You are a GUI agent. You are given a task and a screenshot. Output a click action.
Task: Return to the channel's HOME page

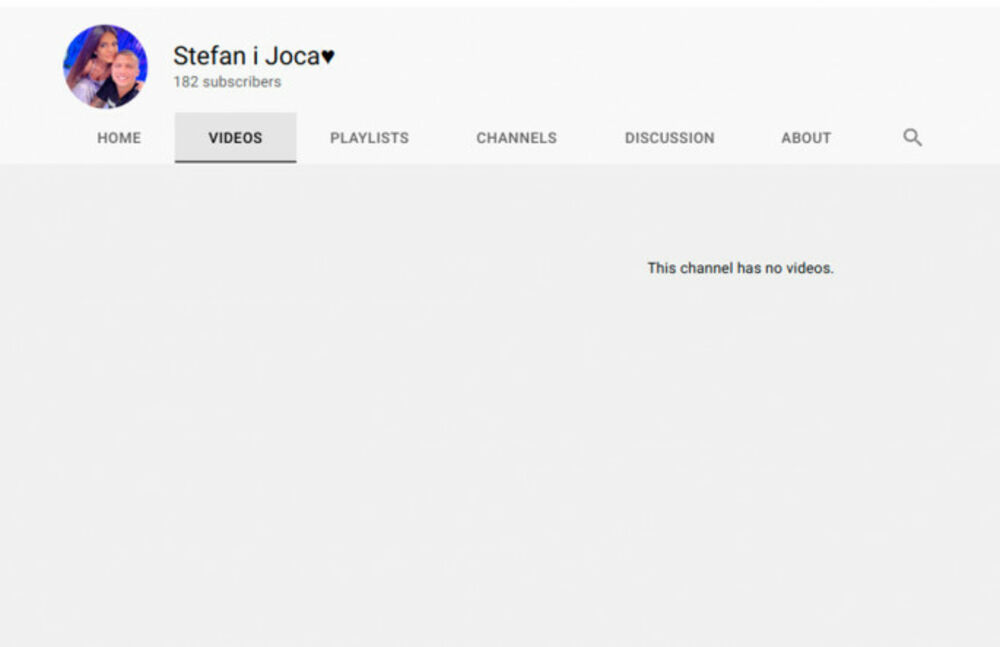[x=119, y=138]
